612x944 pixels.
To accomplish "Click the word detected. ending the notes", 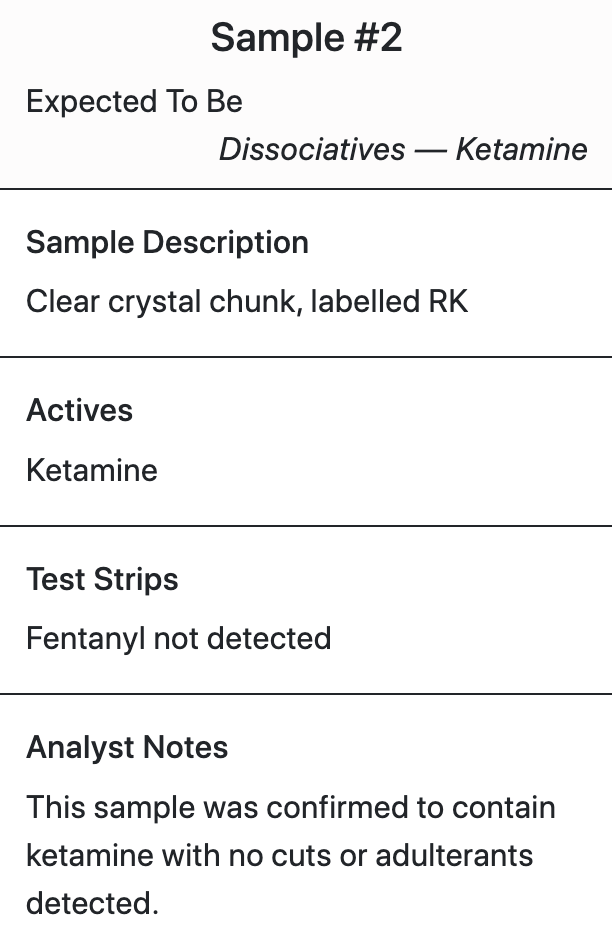I will click(x=93, y=903).
